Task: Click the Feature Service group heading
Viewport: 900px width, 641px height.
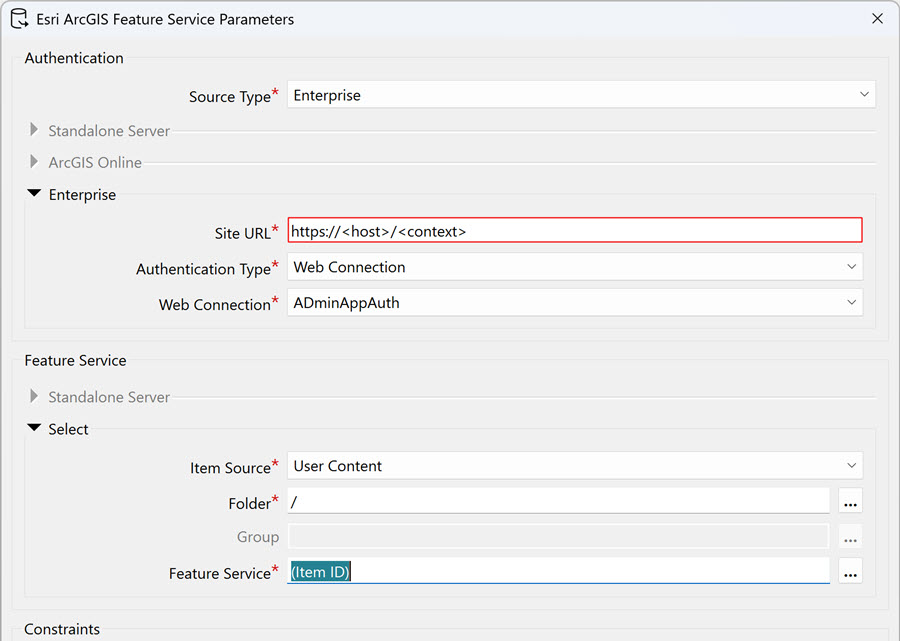Action: [x=75, y=360]
